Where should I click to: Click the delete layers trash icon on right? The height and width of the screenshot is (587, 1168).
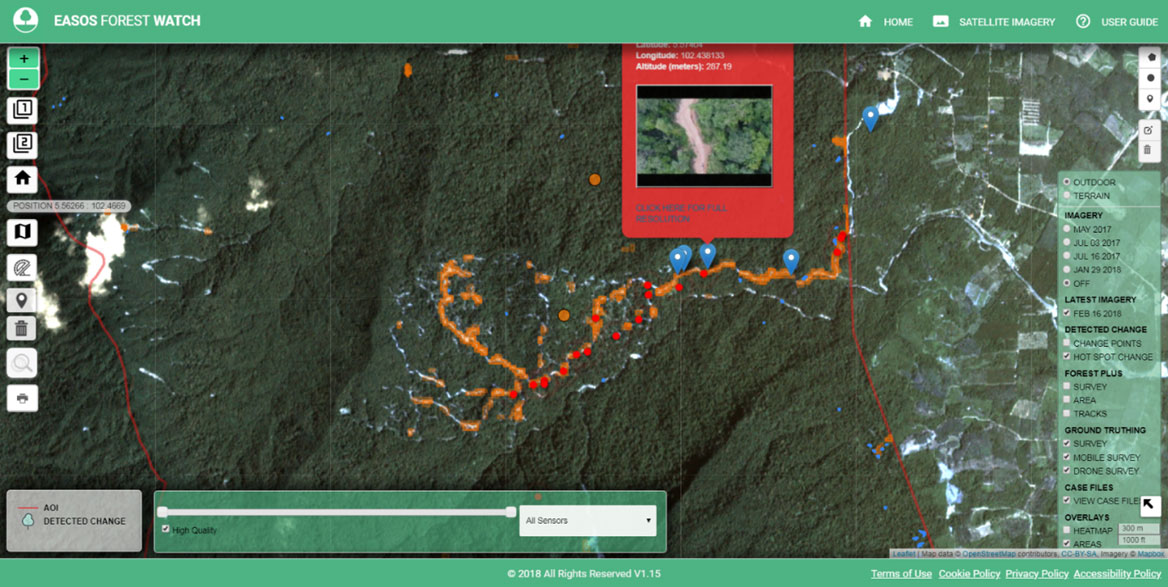pyautogui.click(x=1150, y=150)
